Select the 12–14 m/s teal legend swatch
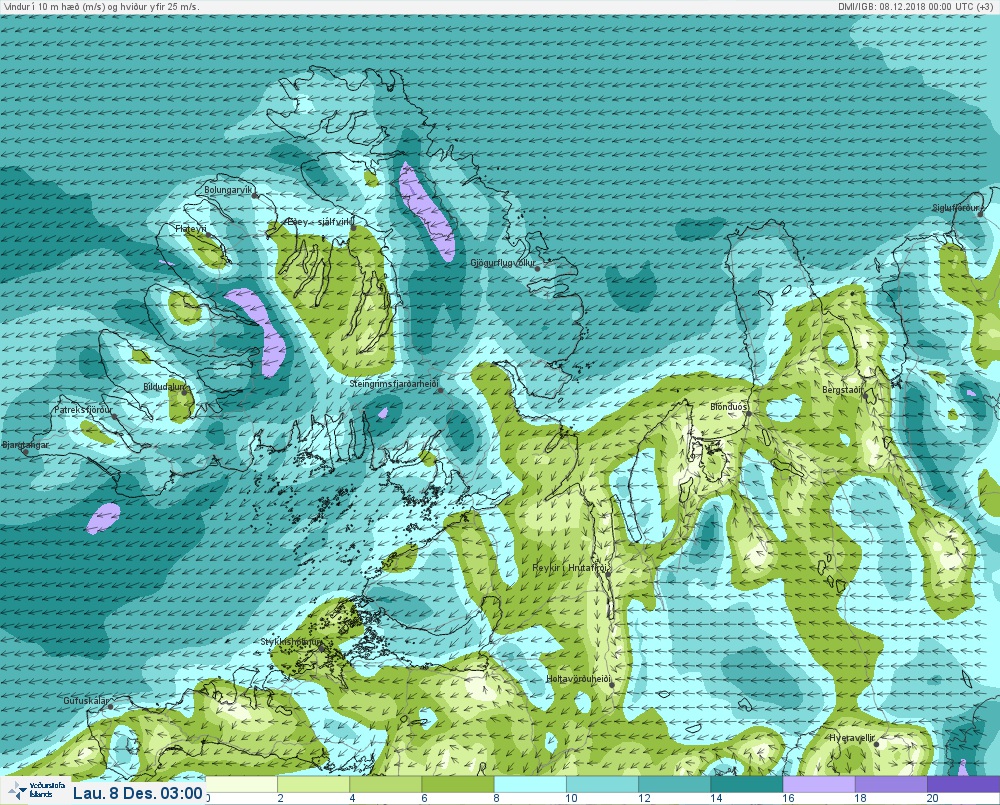The width and height of the screenshot is (1000, 805). click(674, 784)
